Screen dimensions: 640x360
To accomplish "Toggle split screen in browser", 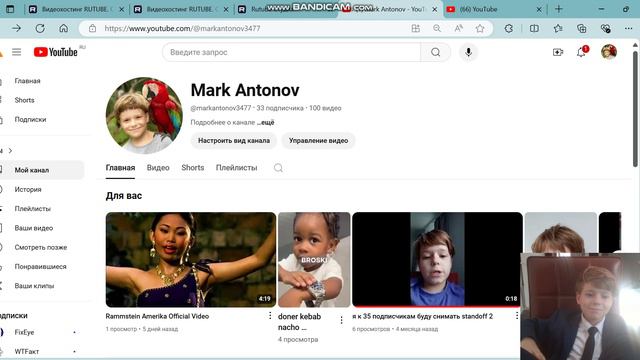I will coord(534,29).
